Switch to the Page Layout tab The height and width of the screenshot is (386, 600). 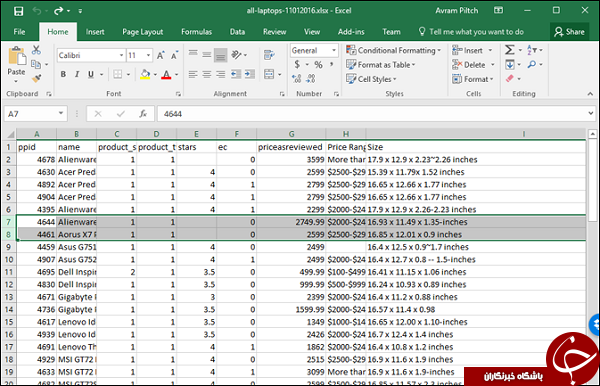coord(143,32)
